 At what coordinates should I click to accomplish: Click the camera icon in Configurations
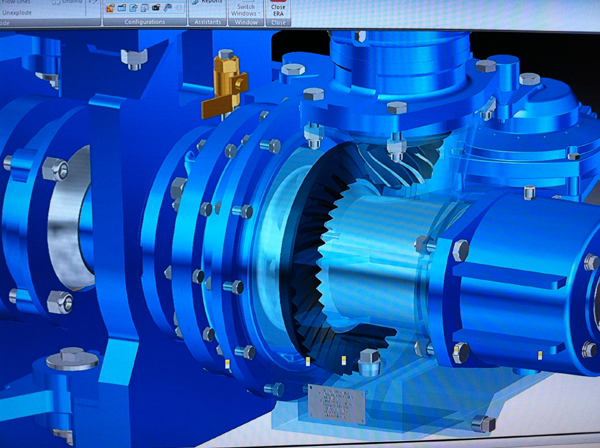[x=156, y=7]
